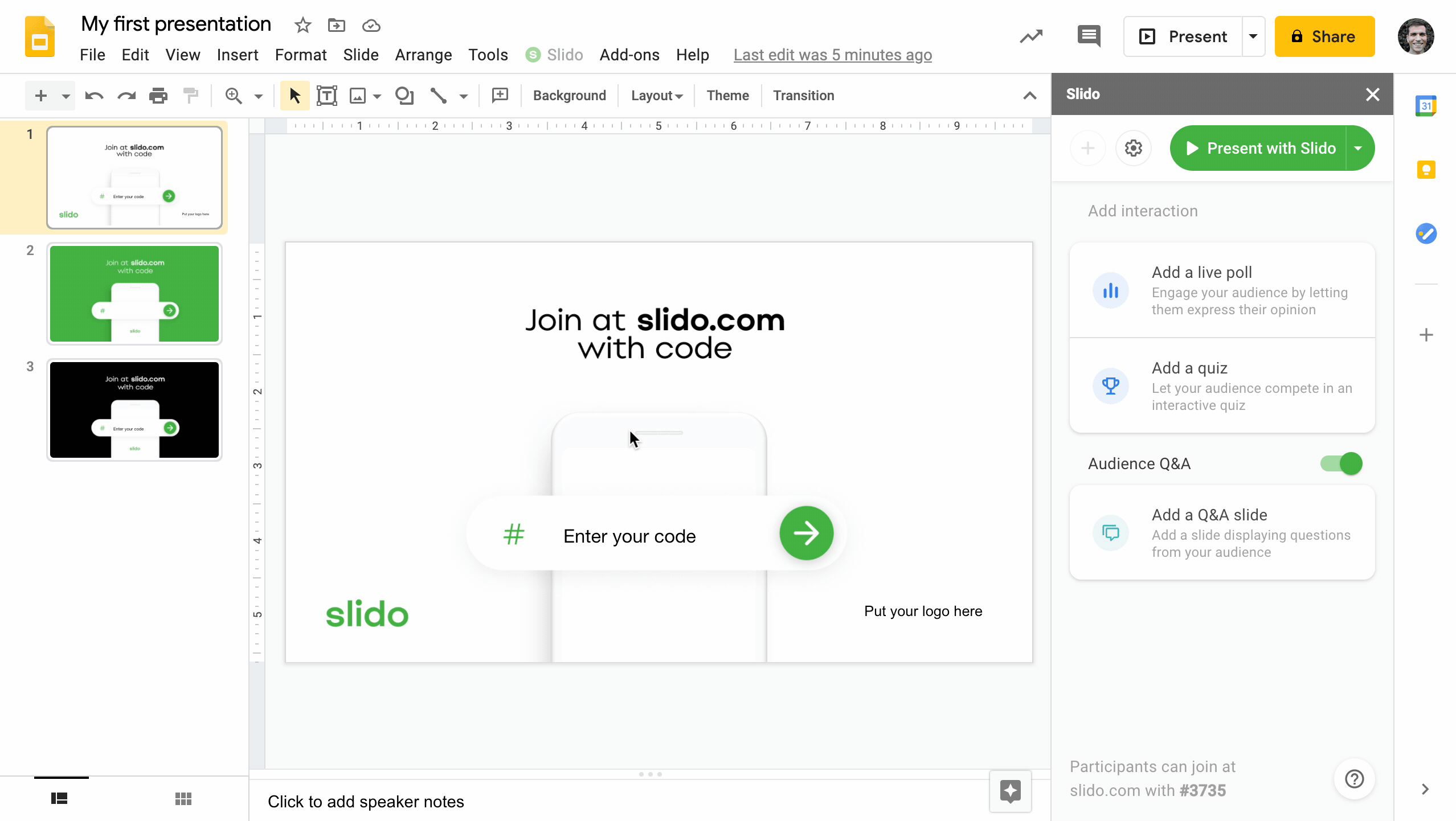Expand Present with Slido options arrow

coord(1359,148)
